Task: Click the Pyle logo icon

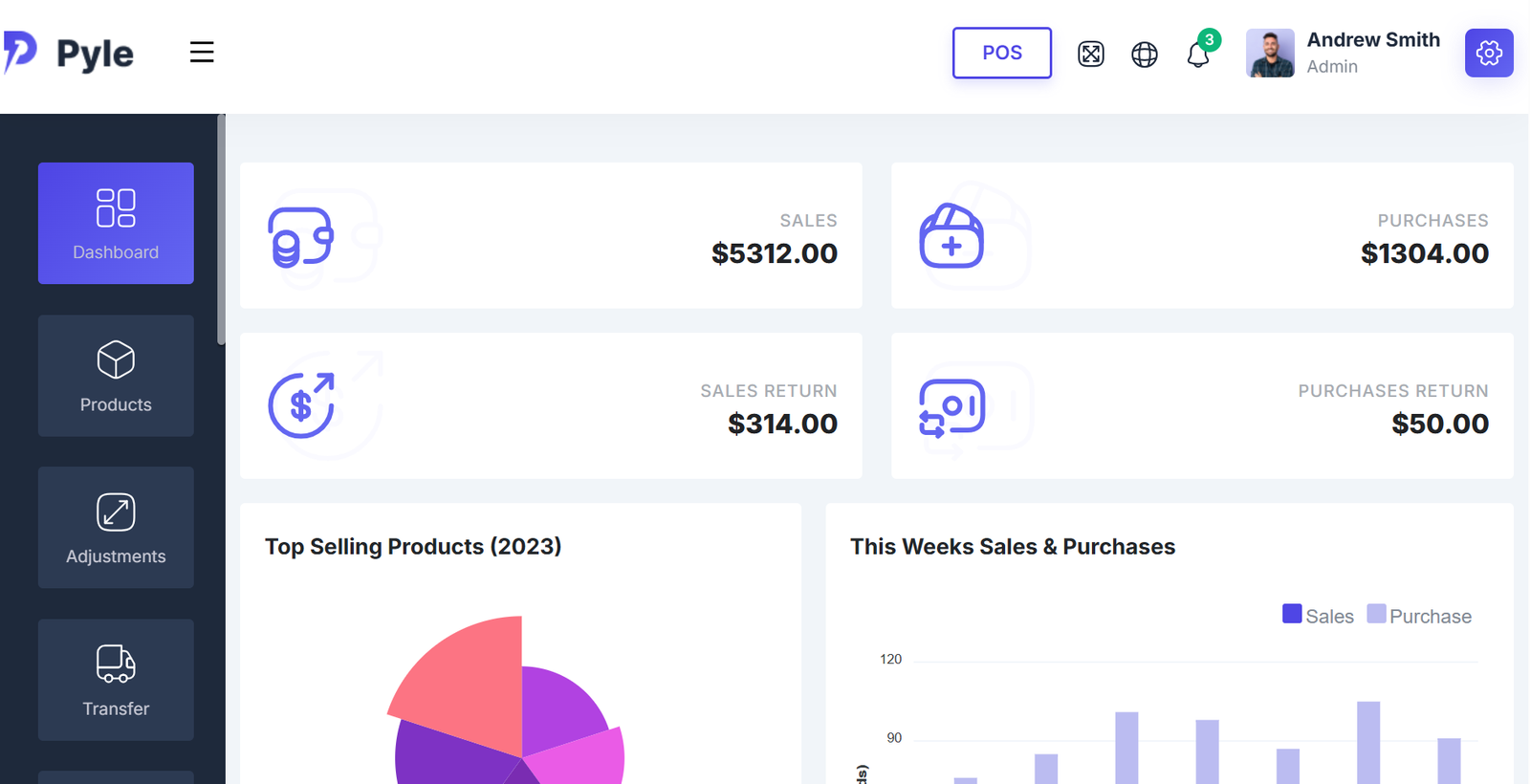Action: coord(20,52)
